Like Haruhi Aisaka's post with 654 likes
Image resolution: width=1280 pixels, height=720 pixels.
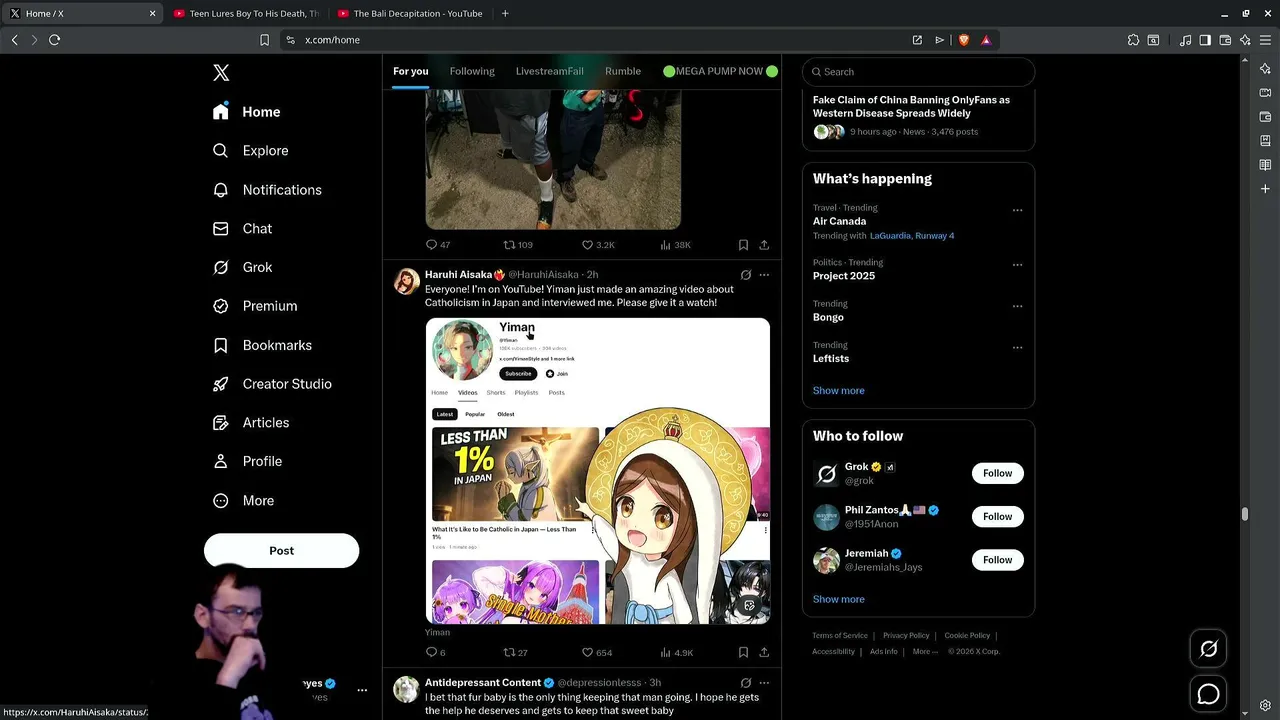(597, 653)
